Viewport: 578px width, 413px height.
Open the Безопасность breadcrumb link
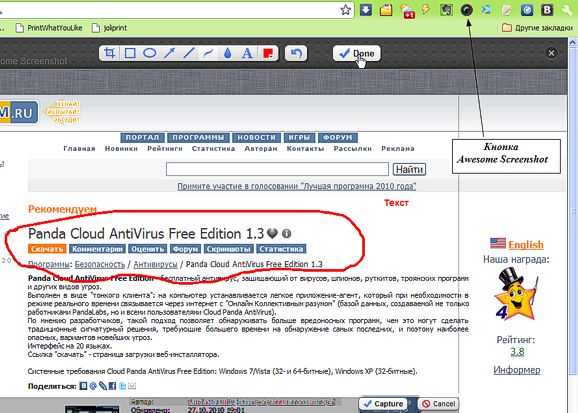pos(100,264)
